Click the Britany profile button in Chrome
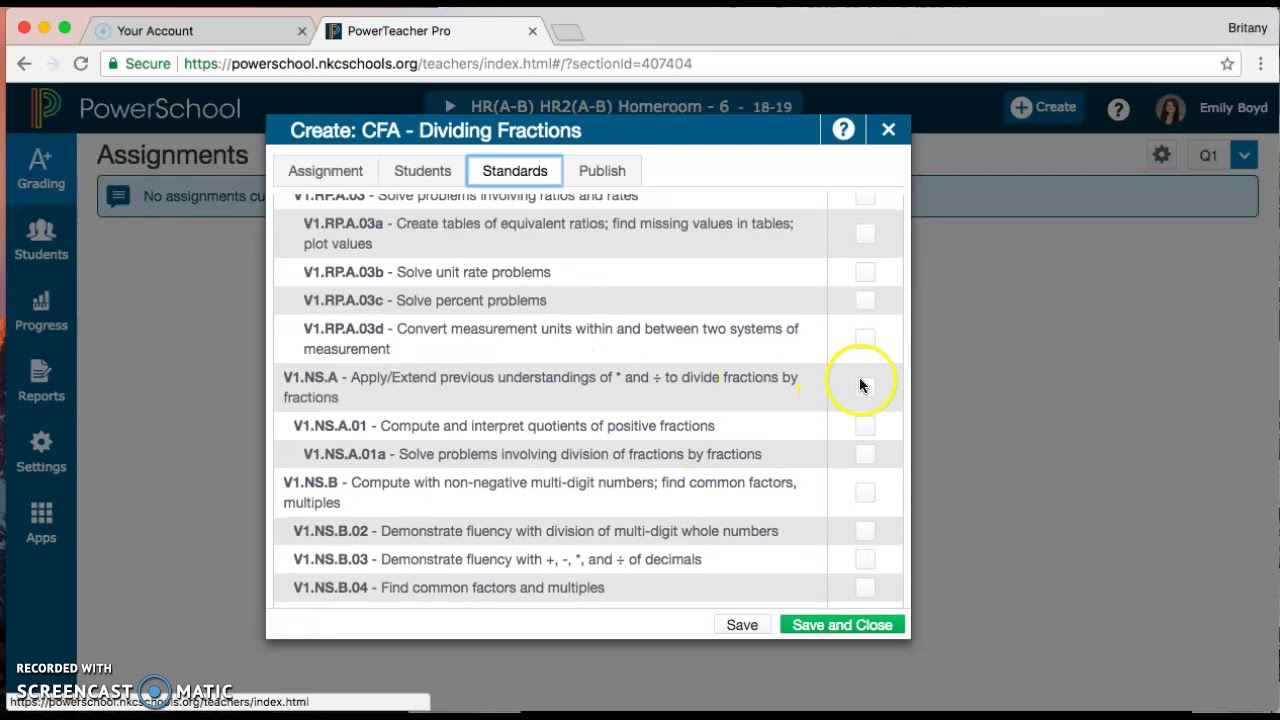1280x720 pixels. tap(1247, 28)
